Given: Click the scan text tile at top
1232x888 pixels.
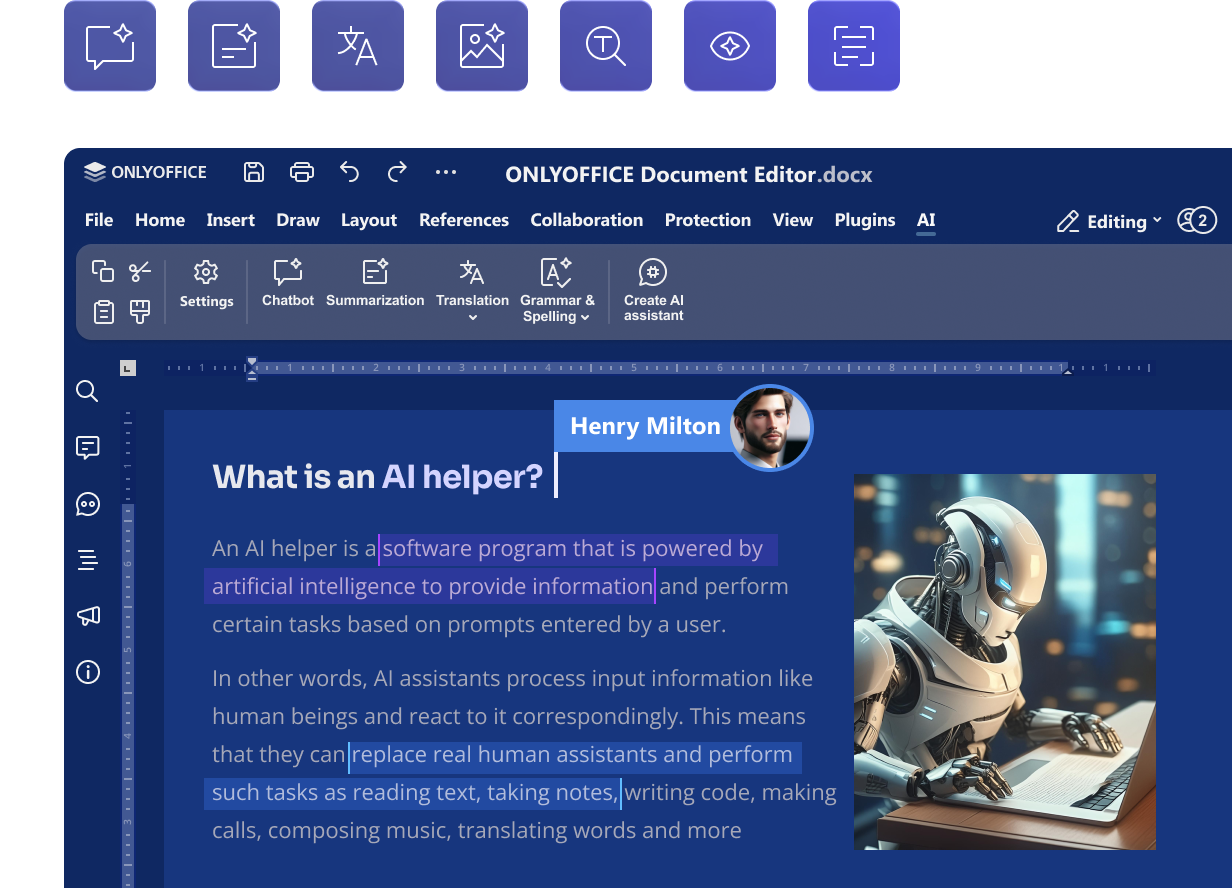Looking at the screenshot, I should tap(854, 46).
